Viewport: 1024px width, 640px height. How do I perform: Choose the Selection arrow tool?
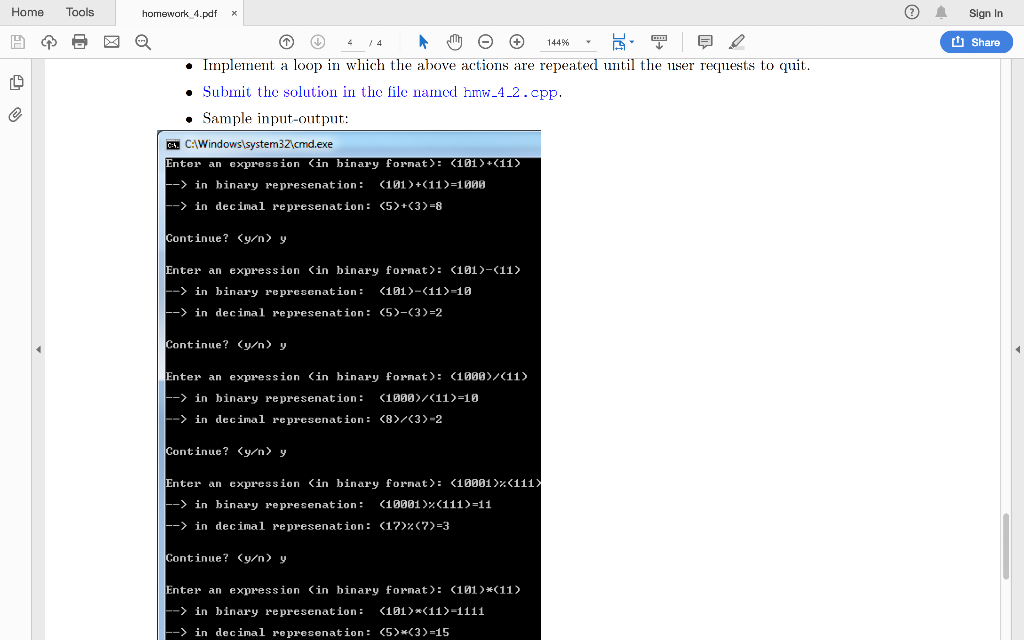pyautogui.click(x=423, y=42)
